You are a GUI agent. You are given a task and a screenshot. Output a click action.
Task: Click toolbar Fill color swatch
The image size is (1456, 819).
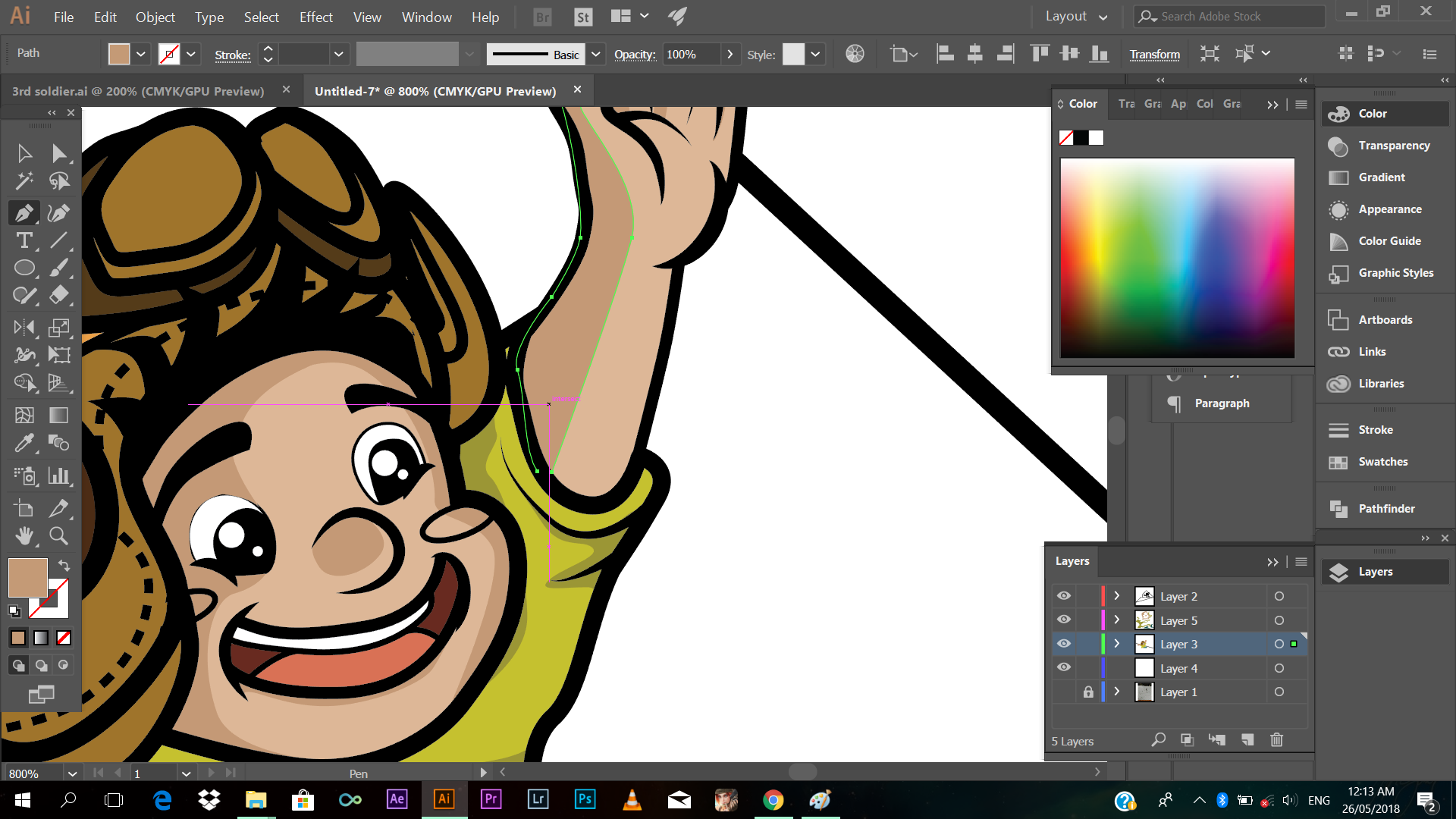click(27, 577)
